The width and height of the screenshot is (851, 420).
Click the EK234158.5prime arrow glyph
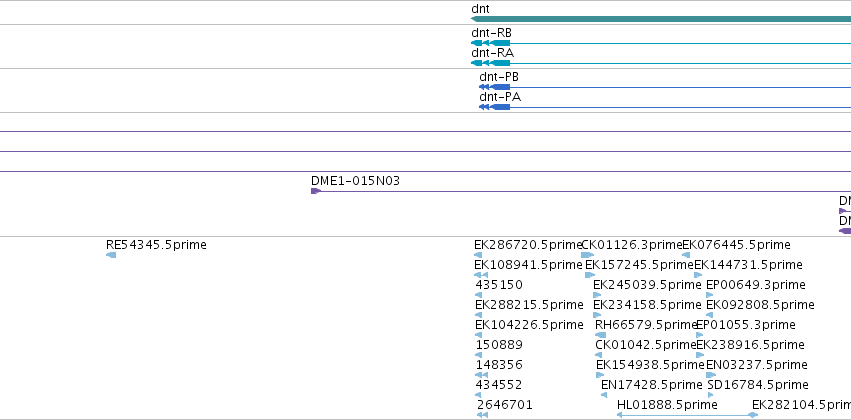[597, 315]
